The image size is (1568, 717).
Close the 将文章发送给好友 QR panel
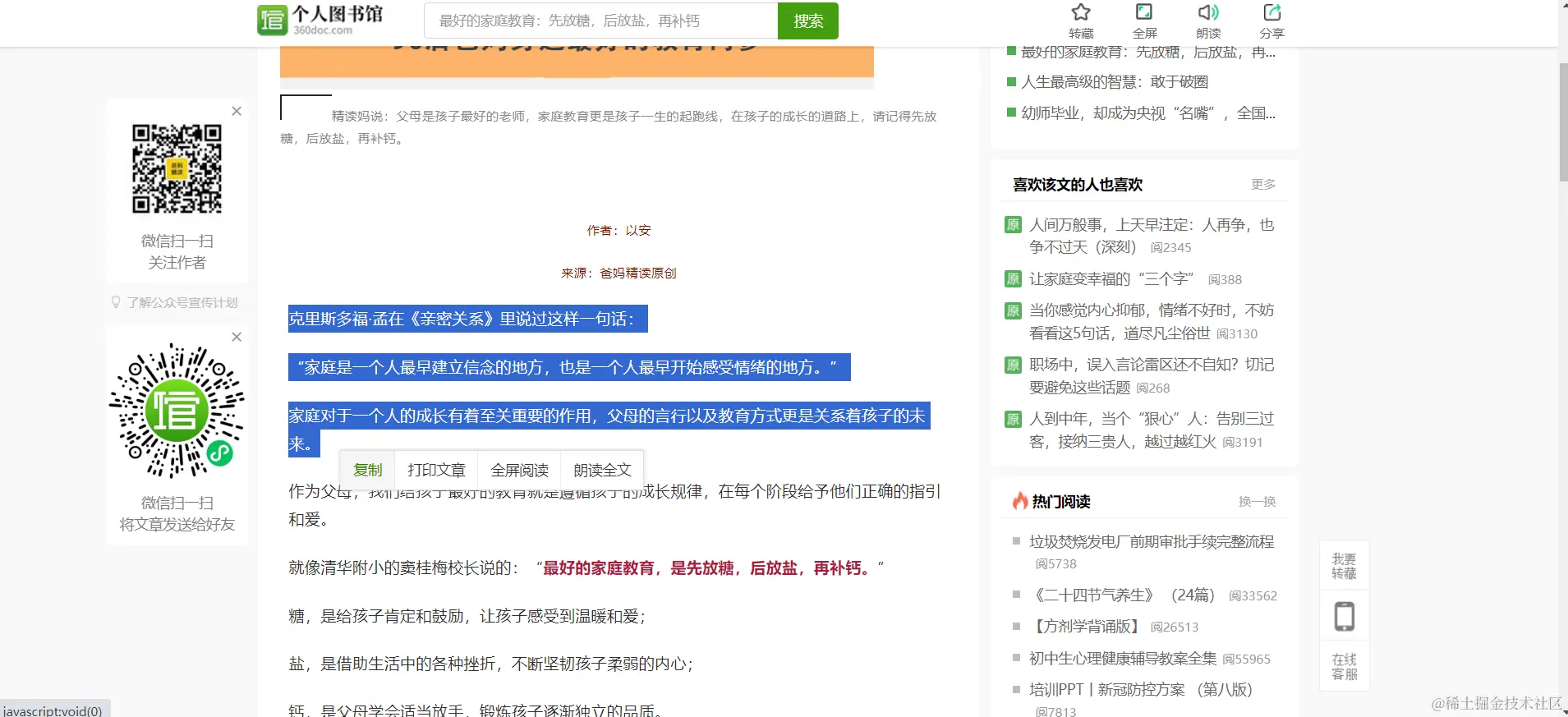(x=237, y=337)
